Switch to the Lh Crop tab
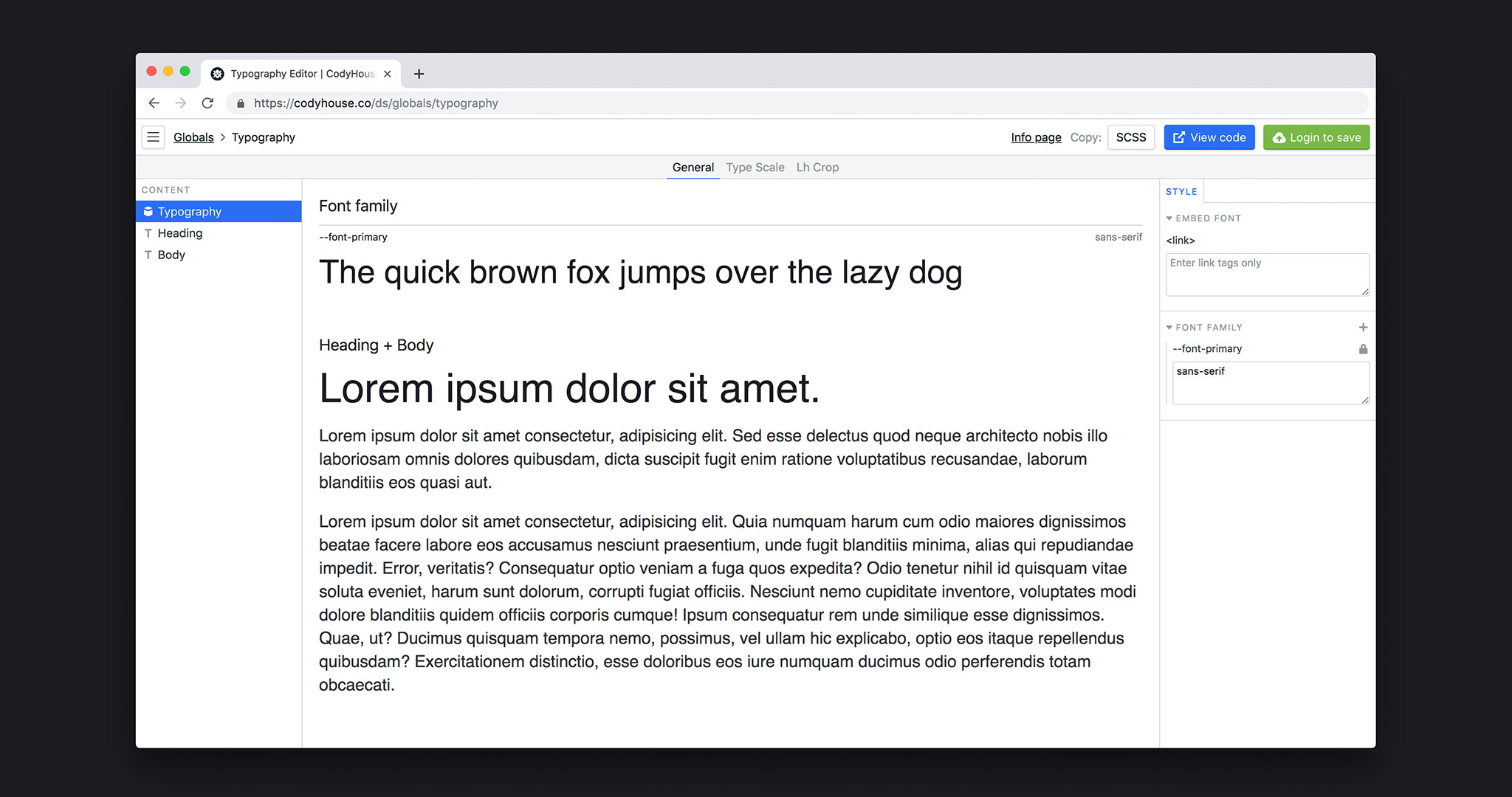 coord(818,167)
